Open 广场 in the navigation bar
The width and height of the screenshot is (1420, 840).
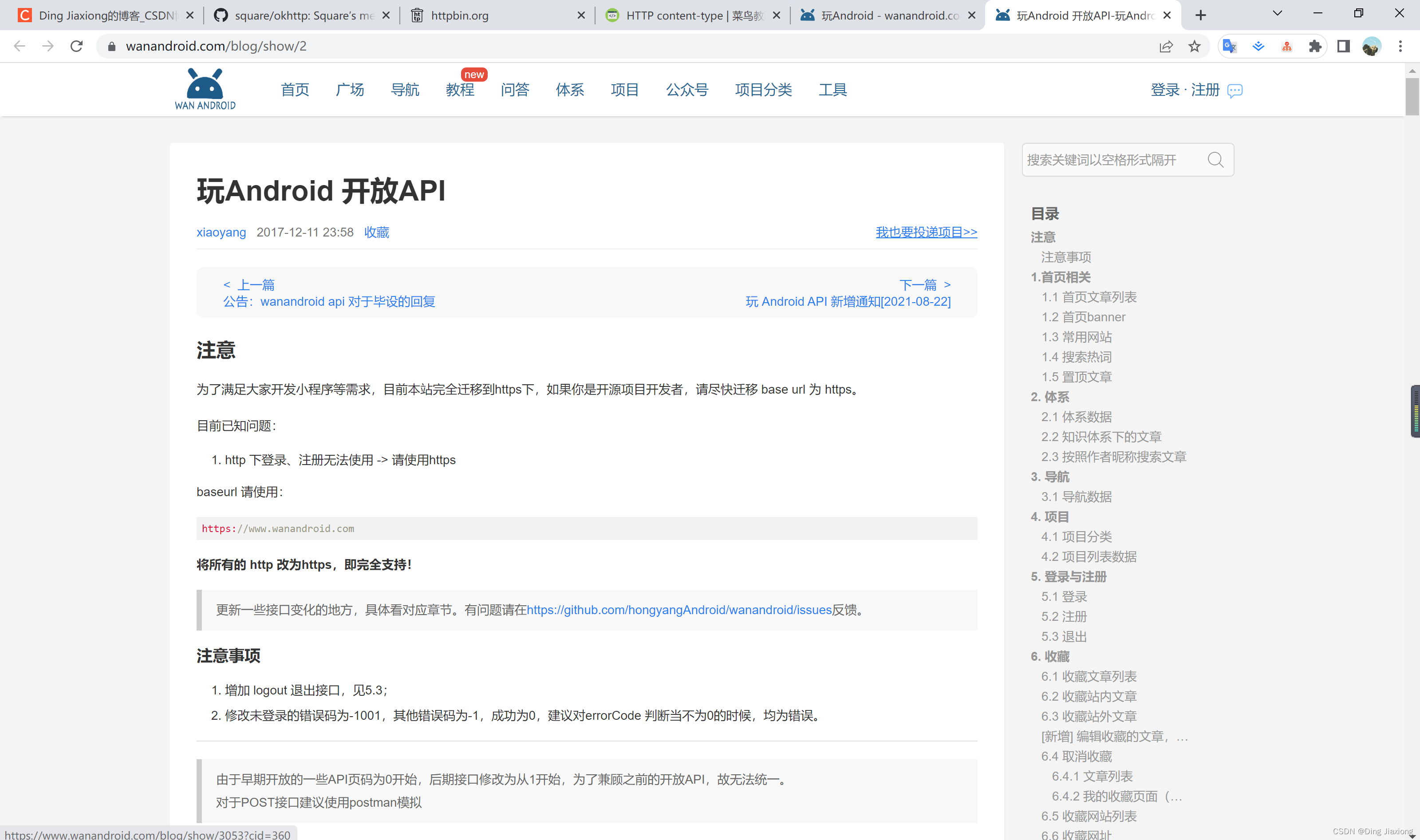(x=350, y=90)
